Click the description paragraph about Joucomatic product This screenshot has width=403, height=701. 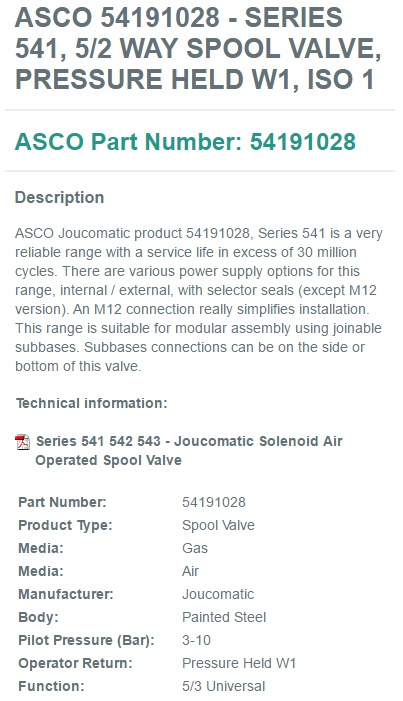(x=199, y=300)
